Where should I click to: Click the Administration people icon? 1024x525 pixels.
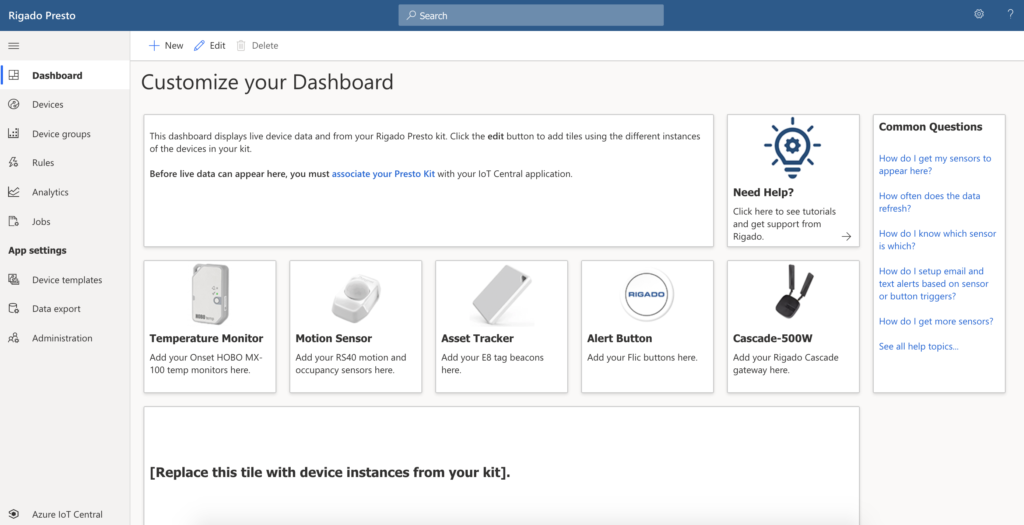pos(14,338)
